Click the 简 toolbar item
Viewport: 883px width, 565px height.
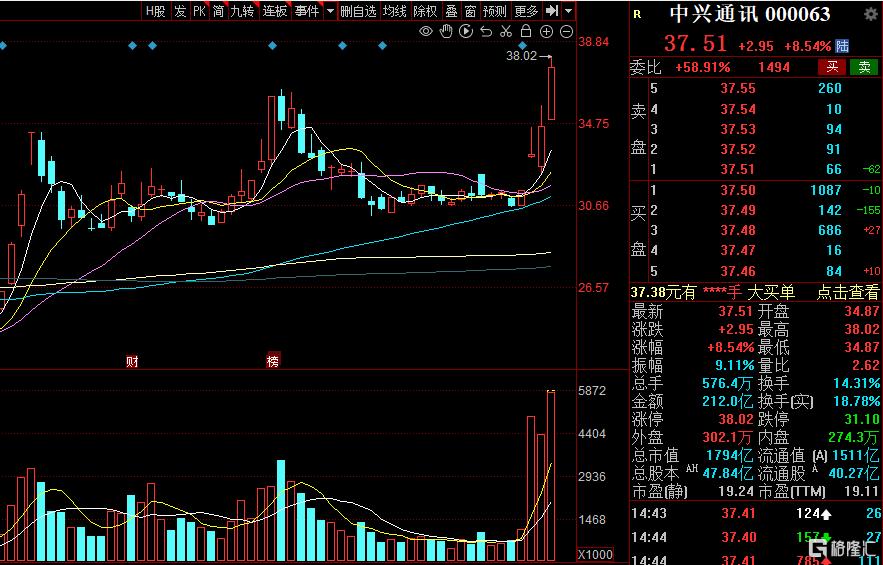218,11
